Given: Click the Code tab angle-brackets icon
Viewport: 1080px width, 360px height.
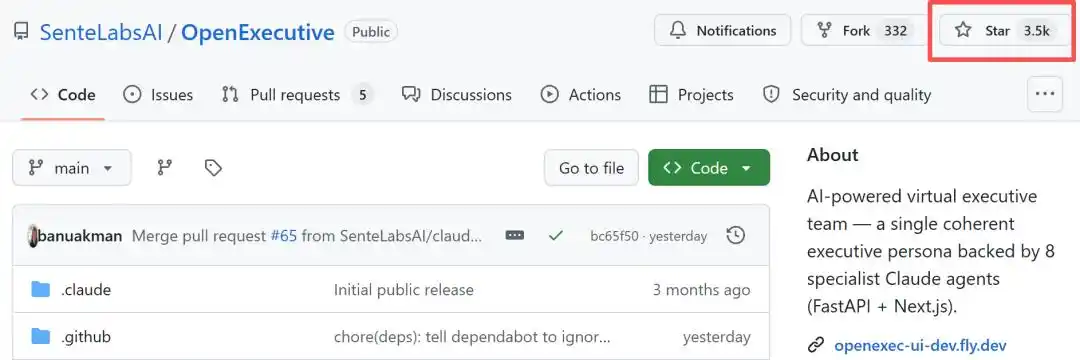Looking at the screenshot, I should click(39, 94).
